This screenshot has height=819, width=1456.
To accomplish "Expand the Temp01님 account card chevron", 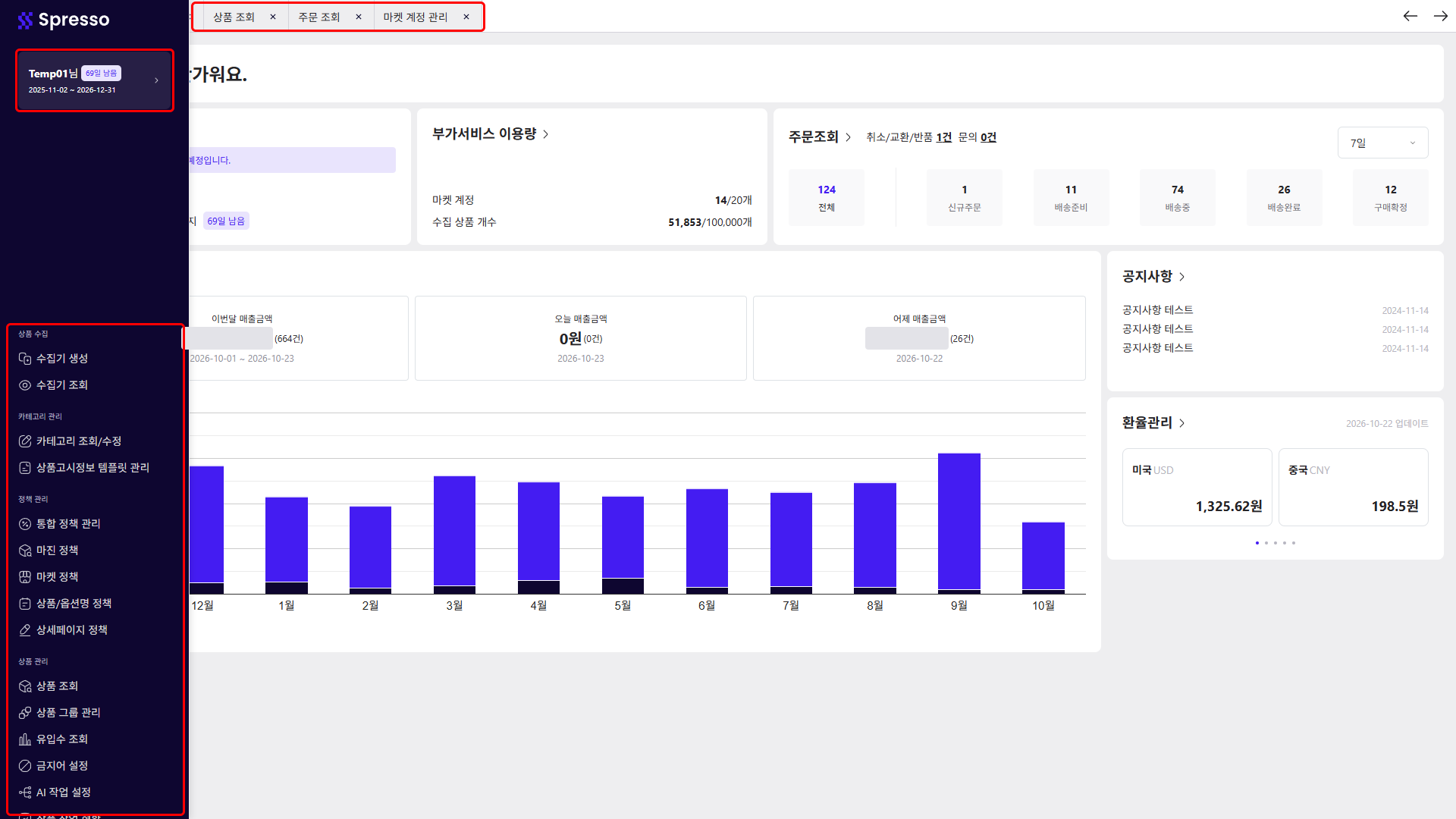I will (157, 80).
